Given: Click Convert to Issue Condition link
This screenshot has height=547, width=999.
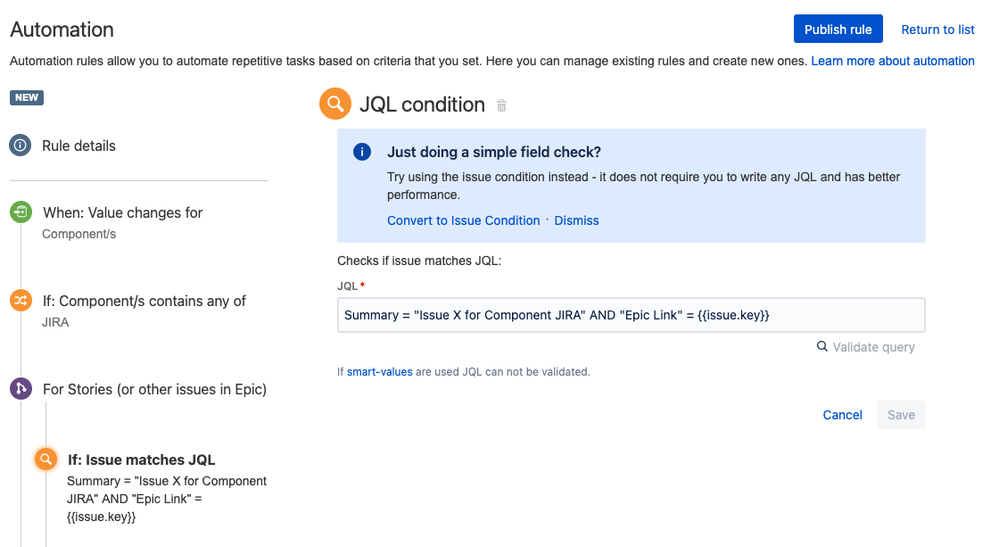Looking at the screenshot, I should pyautogui.click(x=463, y=220).
